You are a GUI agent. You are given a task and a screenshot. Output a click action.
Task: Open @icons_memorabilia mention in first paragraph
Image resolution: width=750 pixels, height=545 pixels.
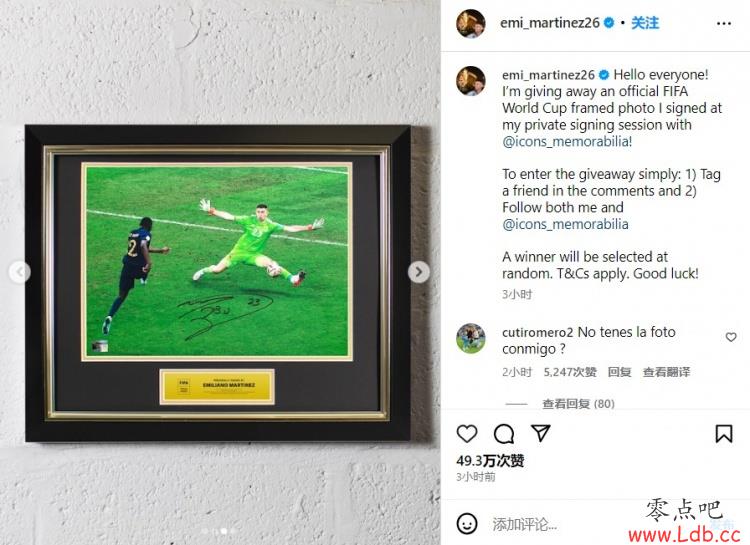point(567,142)
